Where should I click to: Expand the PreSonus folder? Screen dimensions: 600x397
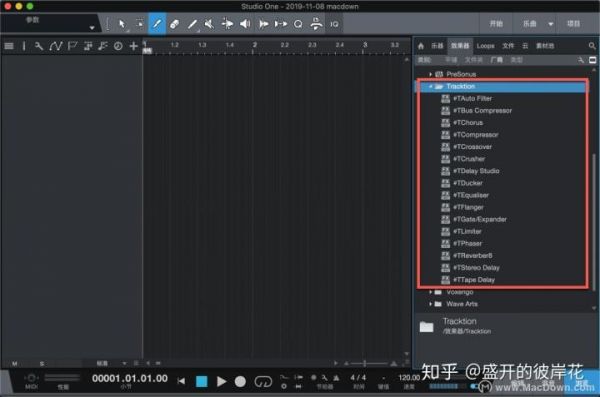click(430, 74)
